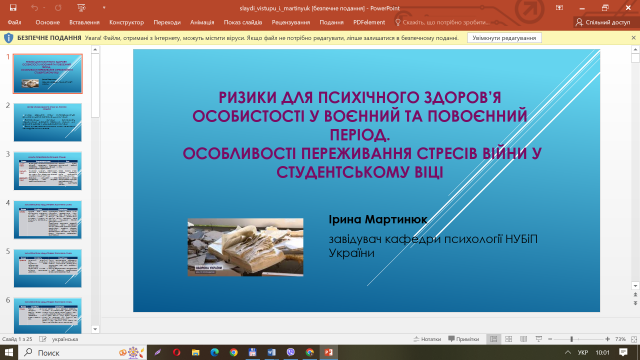Click Увімкнути редагування button

(504, 38)
